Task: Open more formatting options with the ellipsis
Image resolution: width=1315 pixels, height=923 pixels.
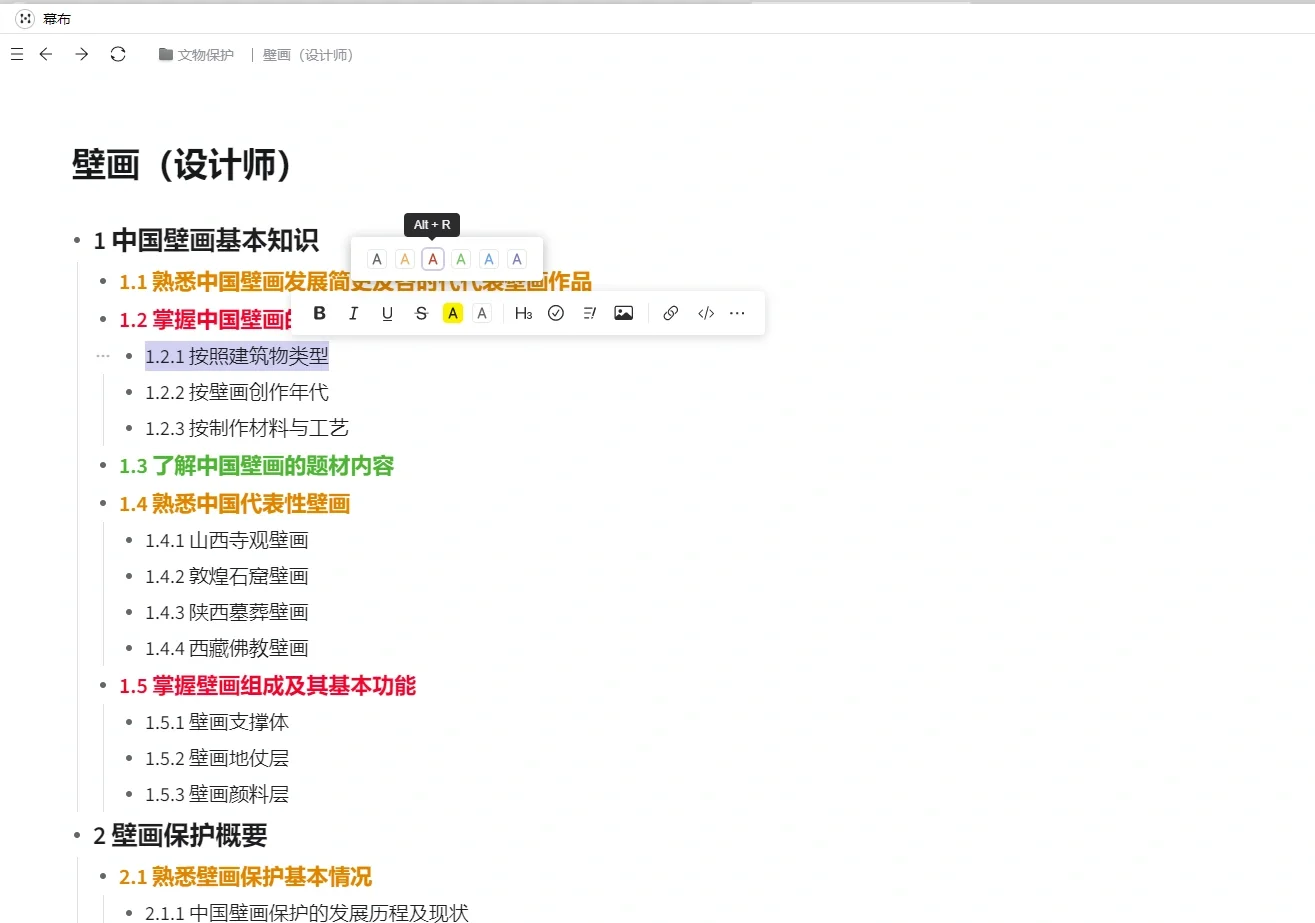Action: tap(737, 313)
